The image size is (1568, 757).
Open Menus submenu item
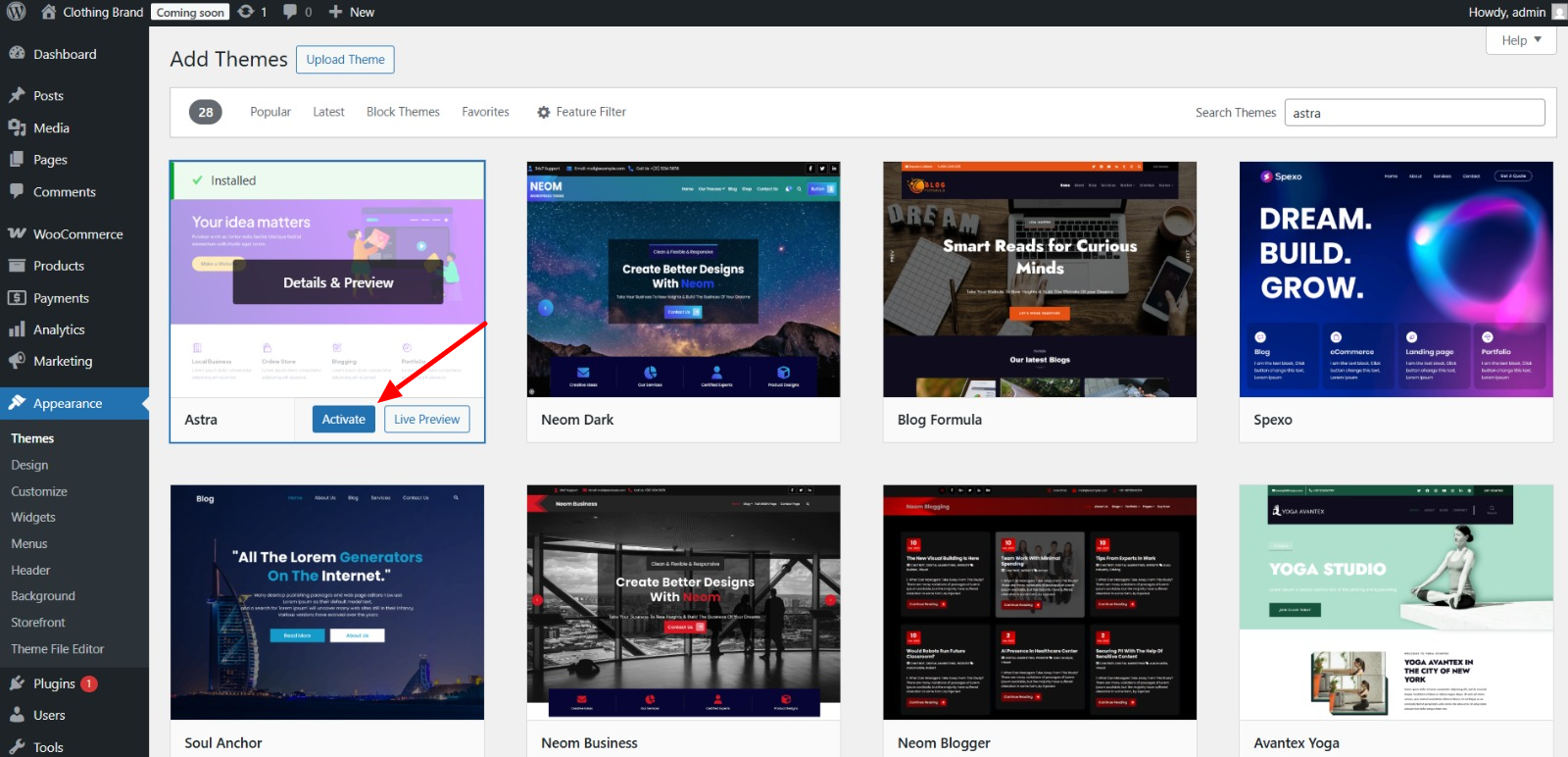[29, 543]
